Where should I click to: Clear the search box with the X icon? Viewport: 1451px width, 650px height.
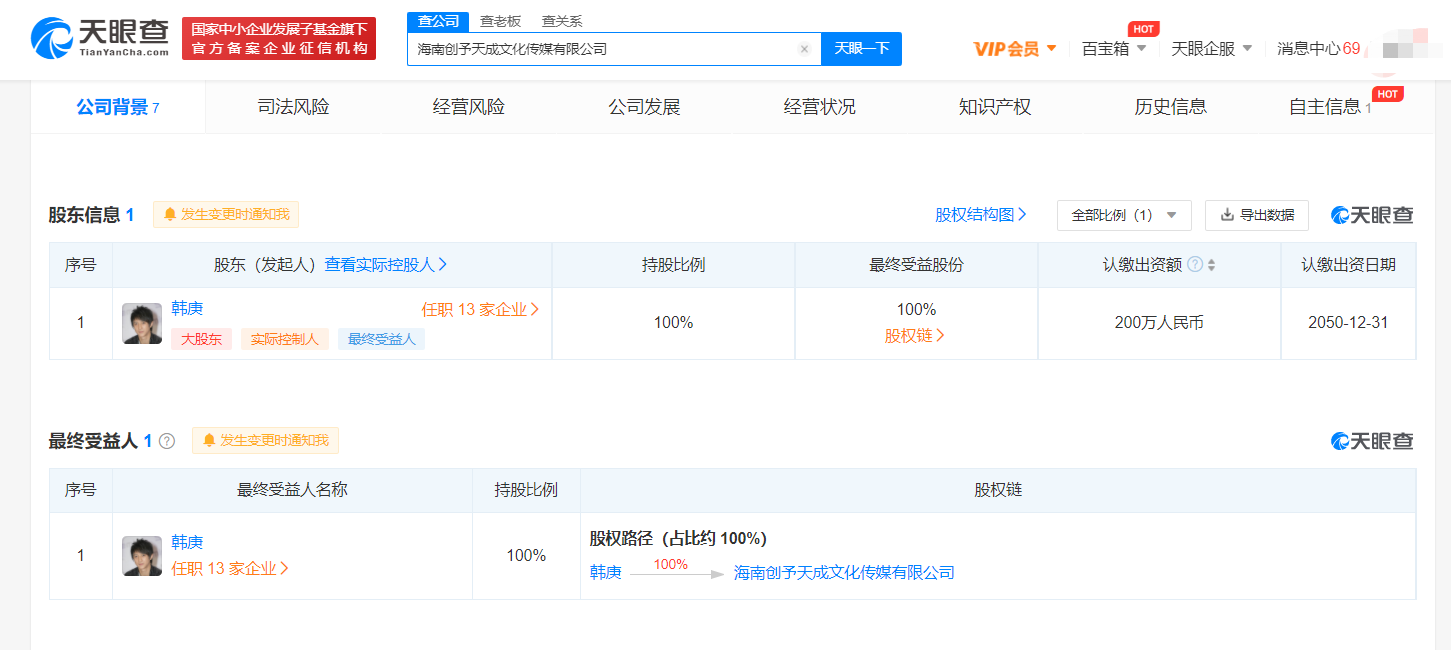pos(804,49)
